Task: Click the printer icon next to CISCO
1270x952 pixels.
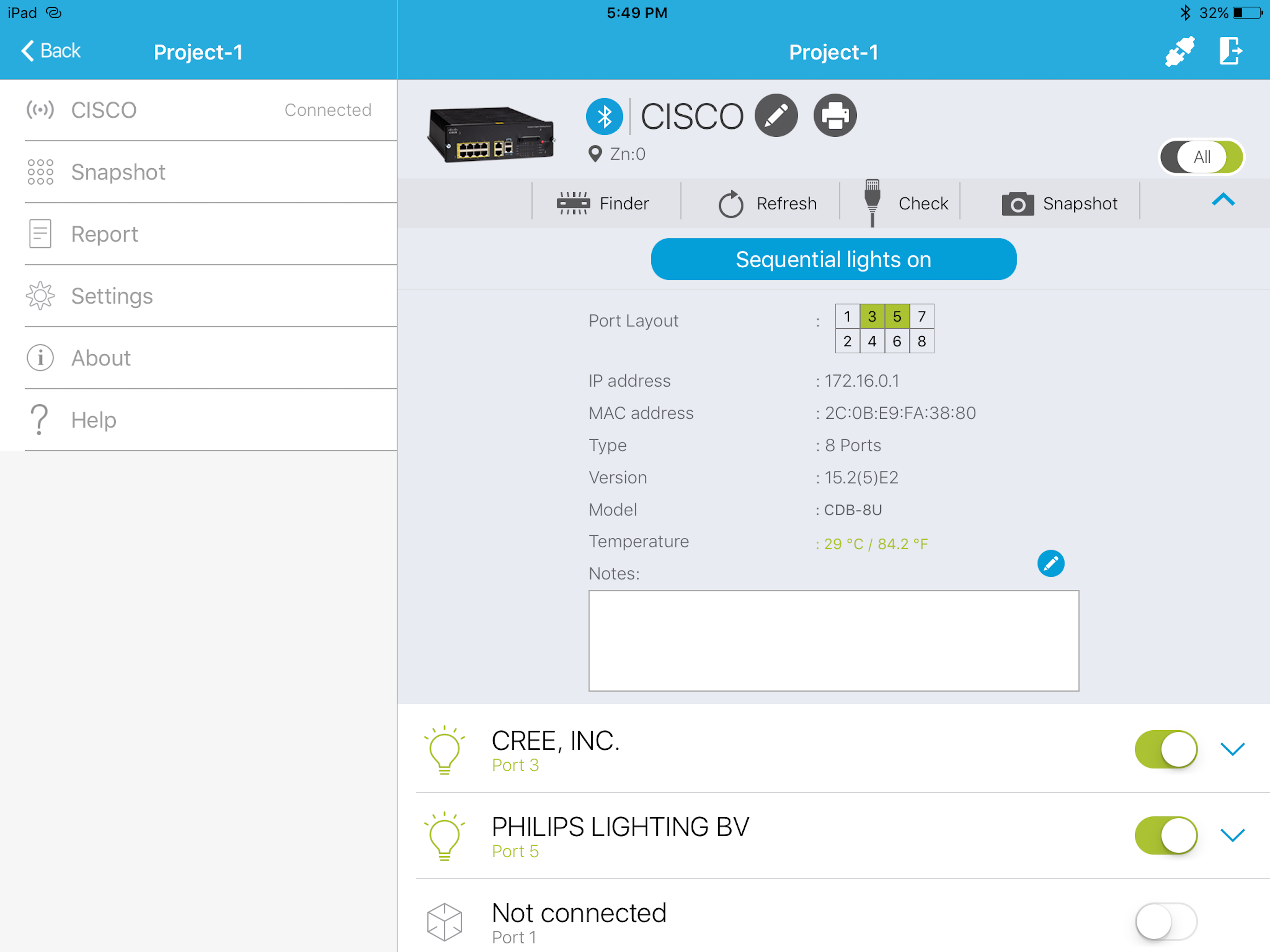Action: pyautogui.click(x=835, y=115)
